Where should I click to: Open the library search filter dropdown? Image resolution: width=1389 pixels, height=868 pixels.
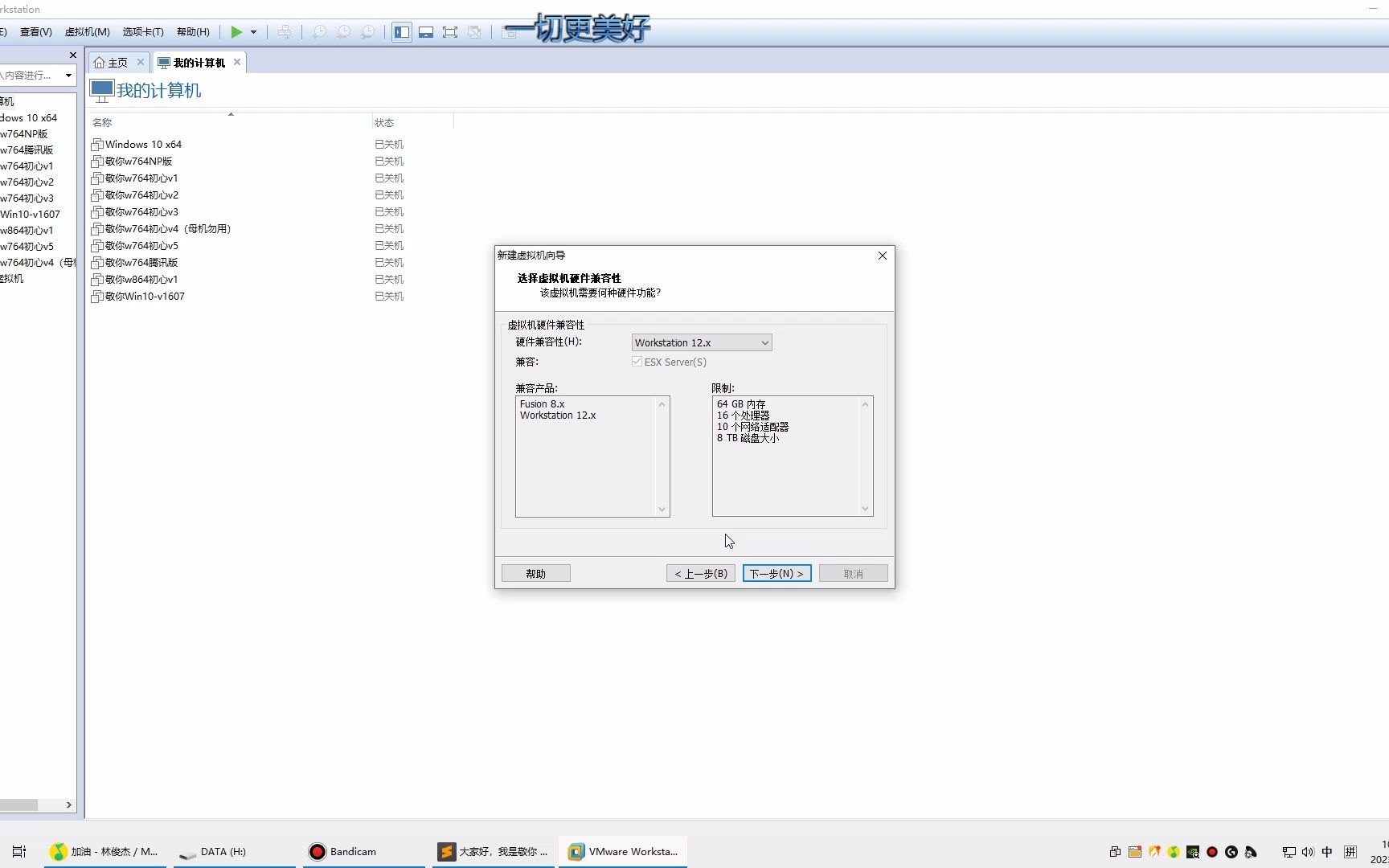pyautogui.click(x=68, y=76)
